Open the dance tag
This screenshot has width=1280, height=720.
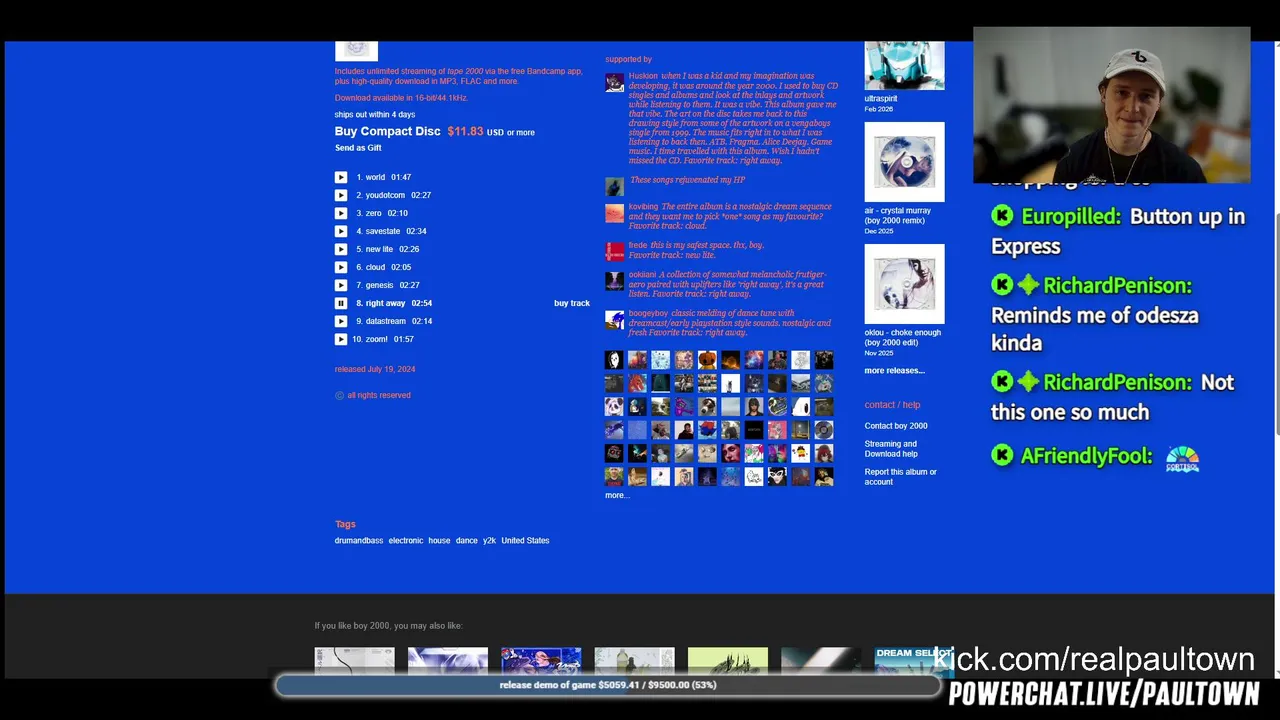coord(467,540)
